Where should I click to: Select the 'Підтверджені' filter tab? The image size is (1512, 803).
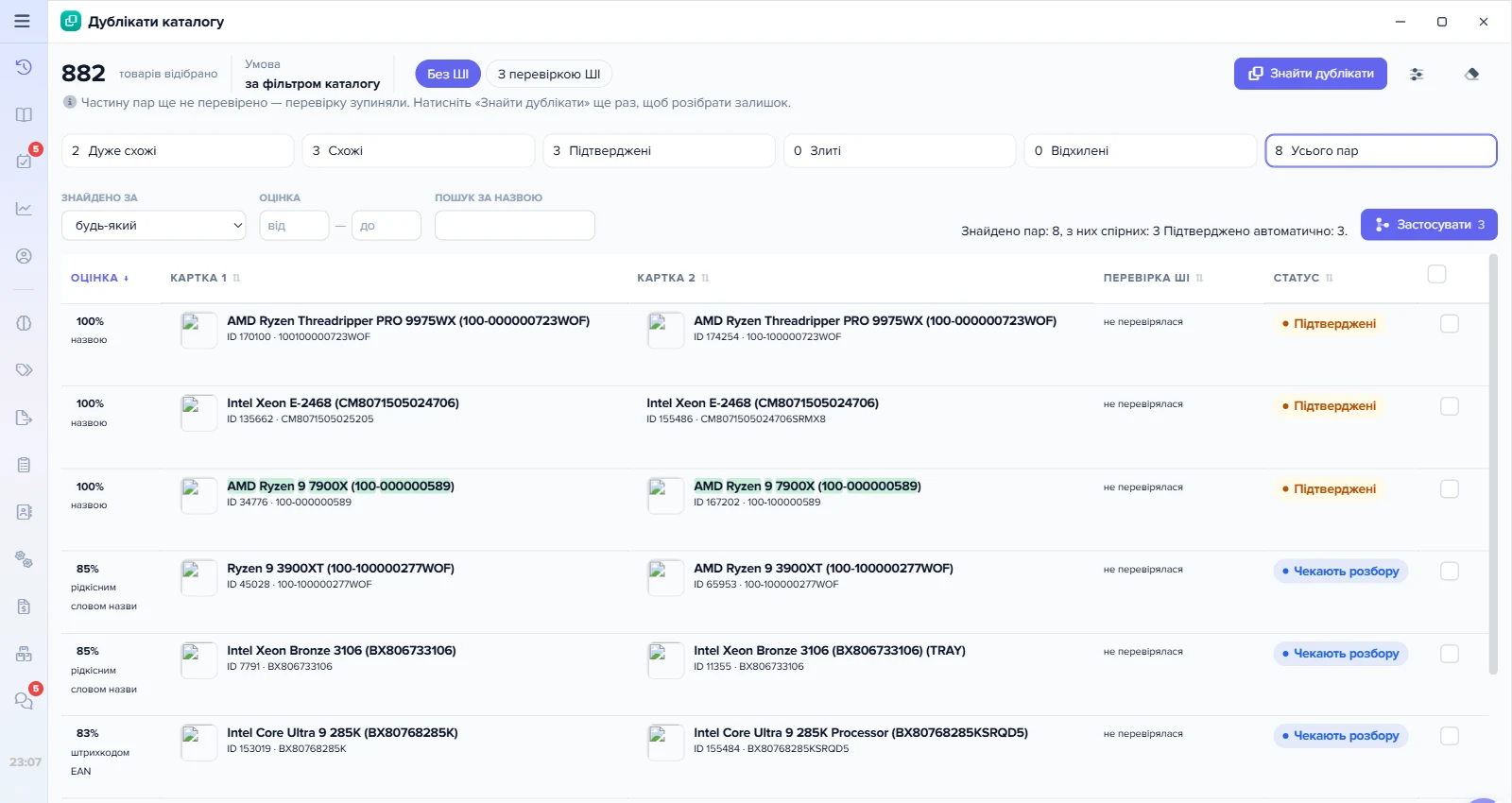[659, 150]
